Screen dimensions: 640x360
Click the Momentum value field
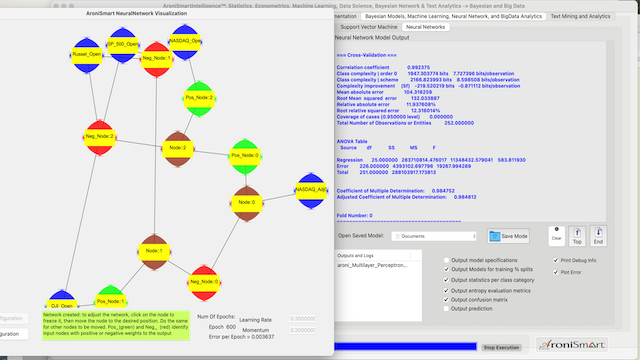[x=302, y=330]
